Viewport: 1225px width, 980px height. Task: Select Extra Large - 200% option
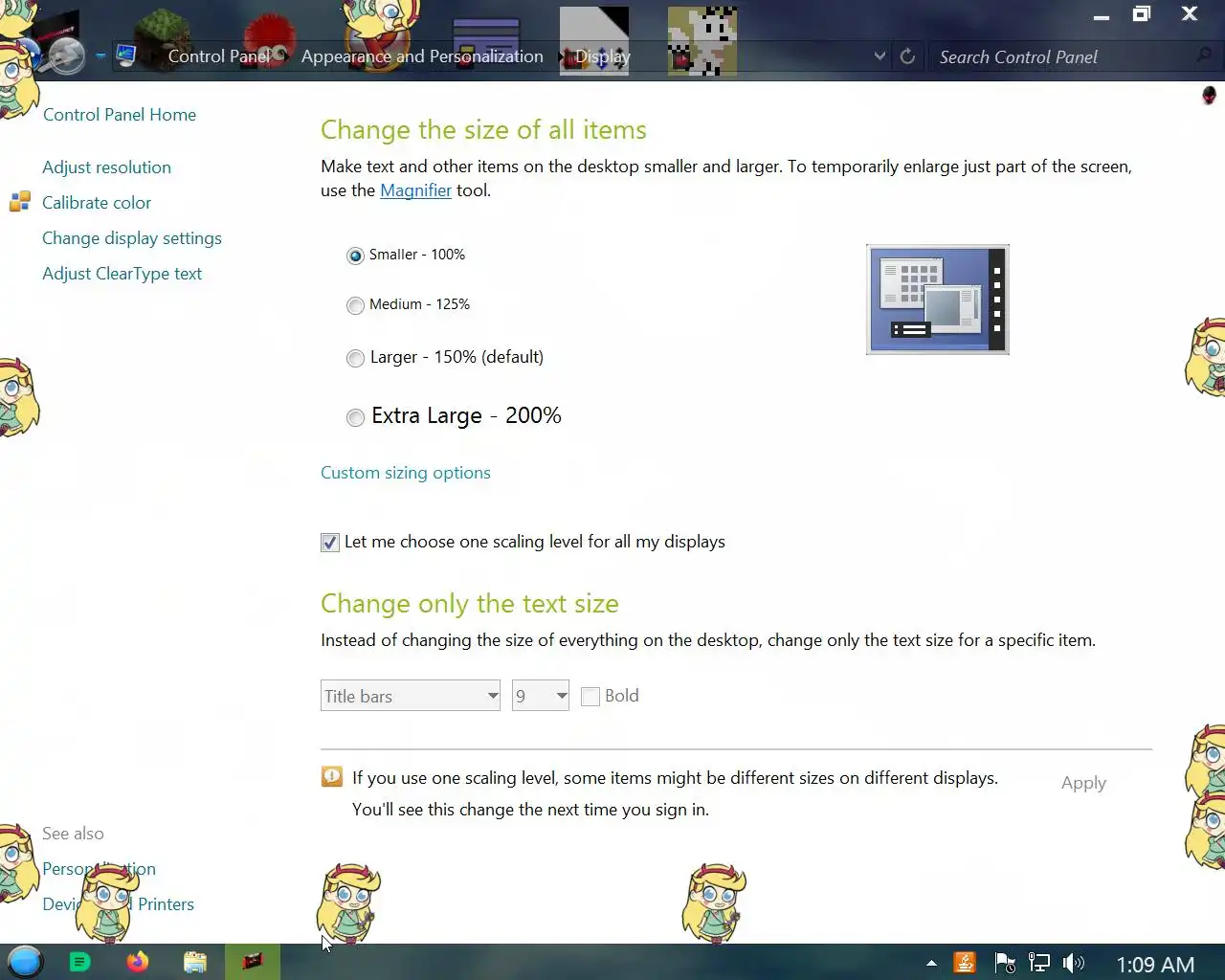355,417
